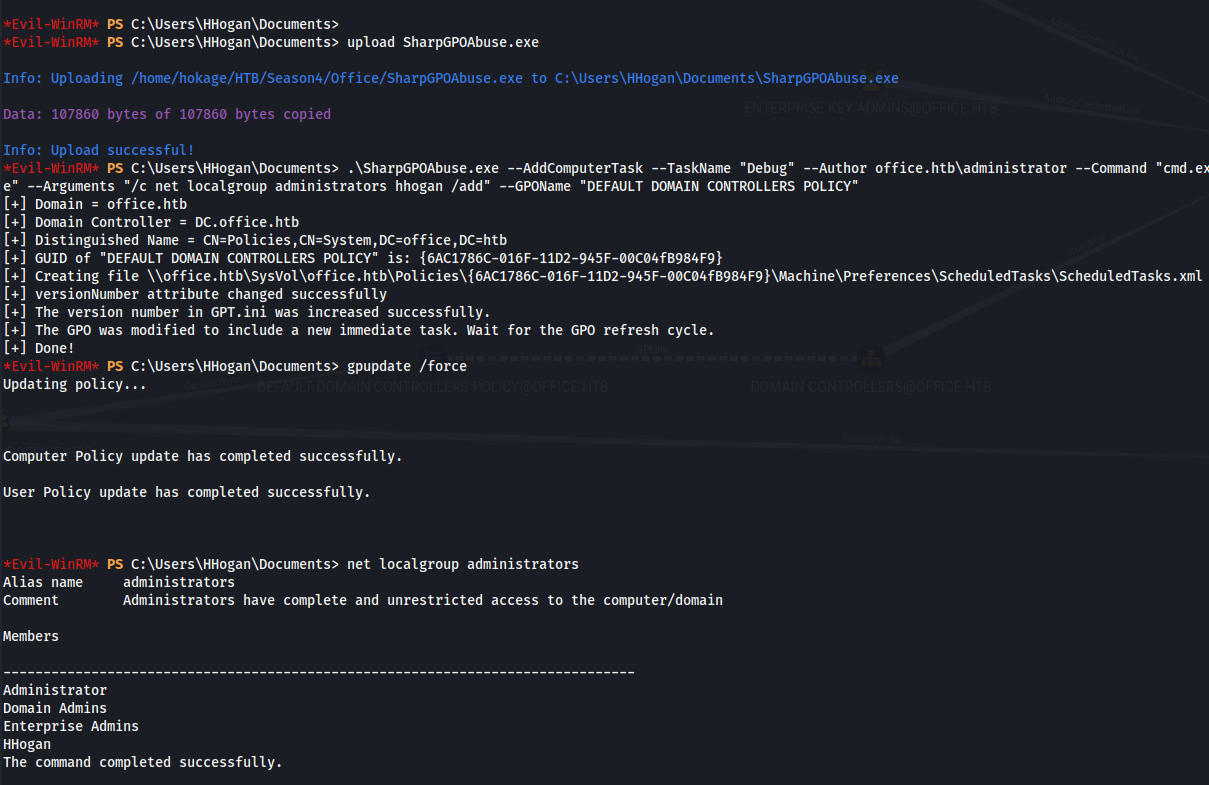Click the 'Data: 107860 bytes' copied line
Image resolution: width=1209 pixels, height=785 pixels.
pyautogui.click(x=167, y=114)
